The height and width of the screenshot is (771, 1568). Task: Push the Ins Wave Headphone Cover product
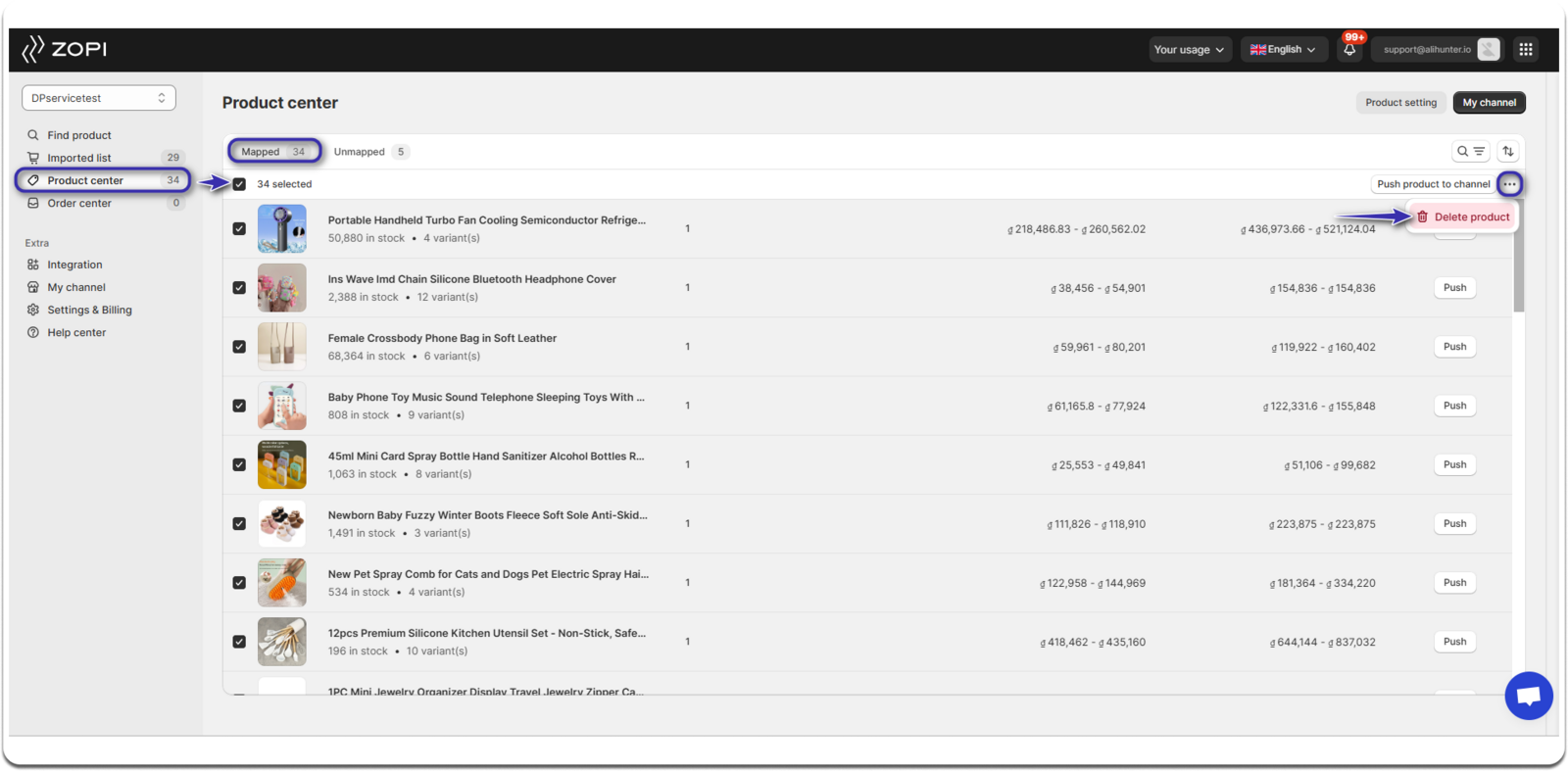tap(1454, 288)
